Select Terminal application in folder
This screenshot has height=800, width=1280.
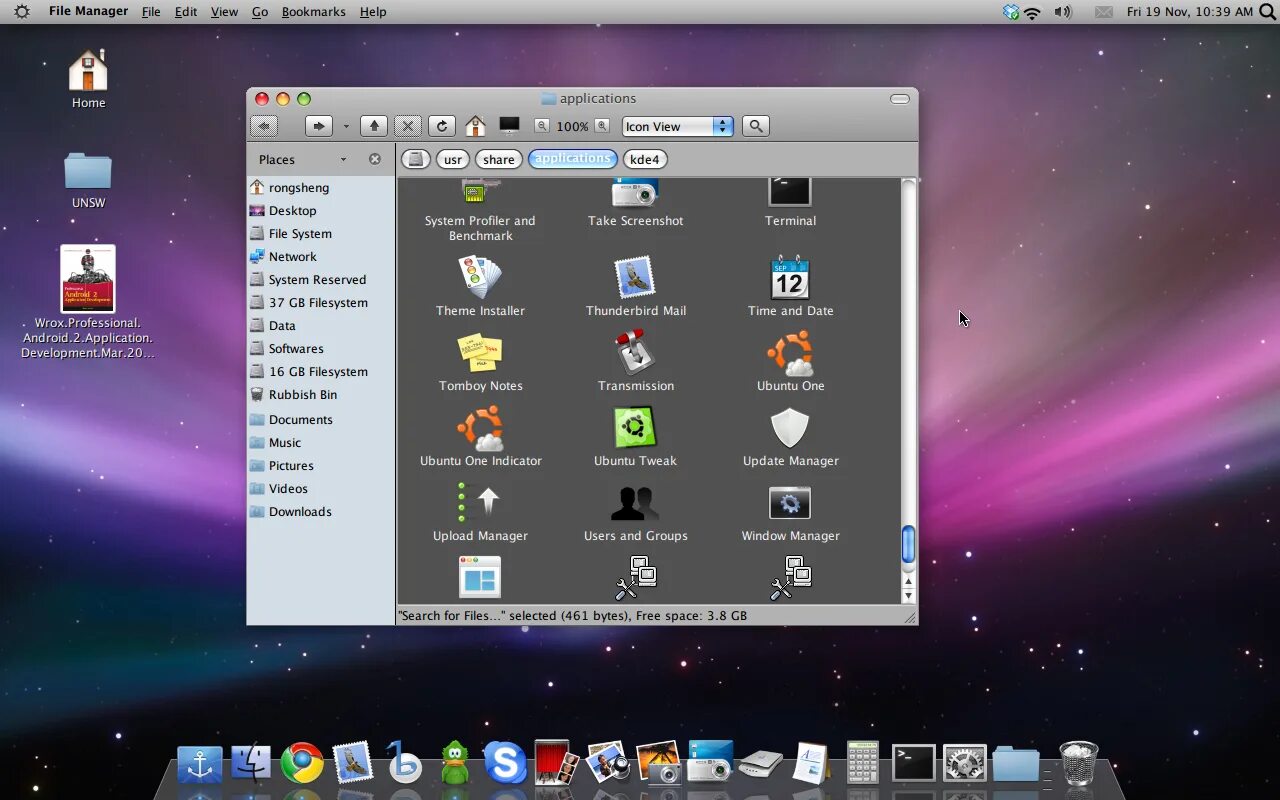pyautogui.click(x=790, y=194)
